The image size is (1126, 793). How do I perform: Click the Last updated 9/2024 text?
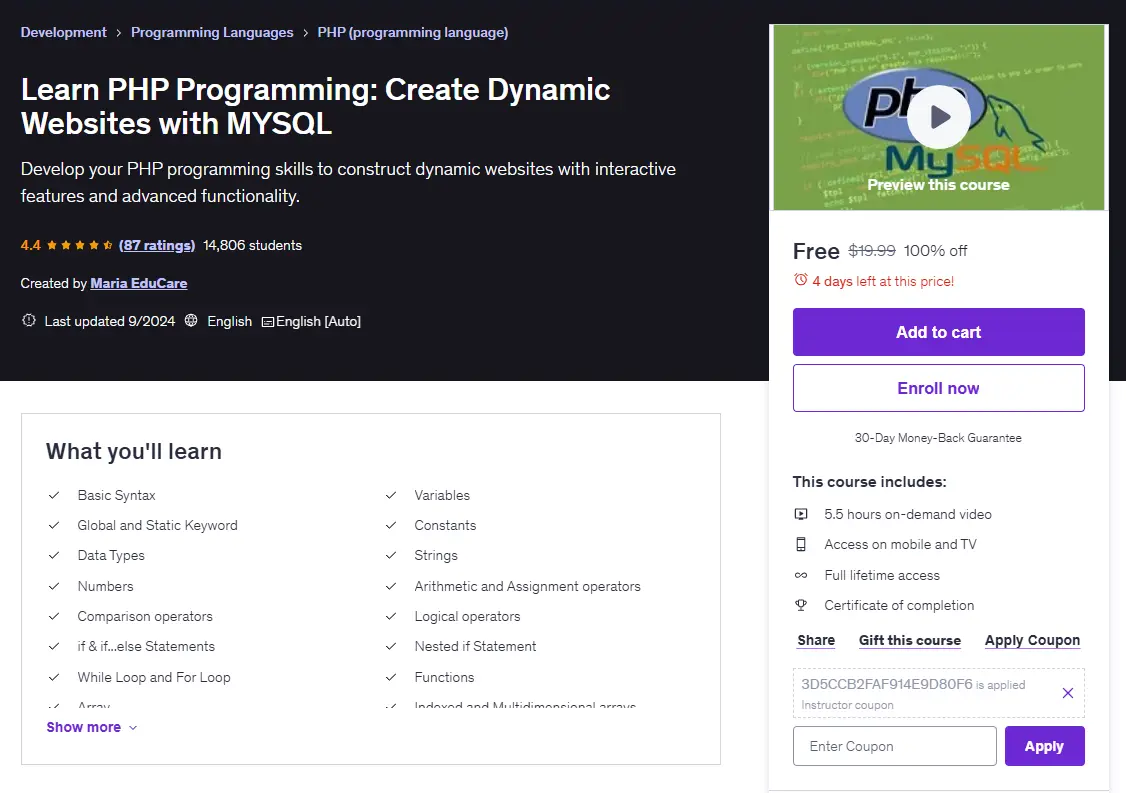click(x=110, y=321)
